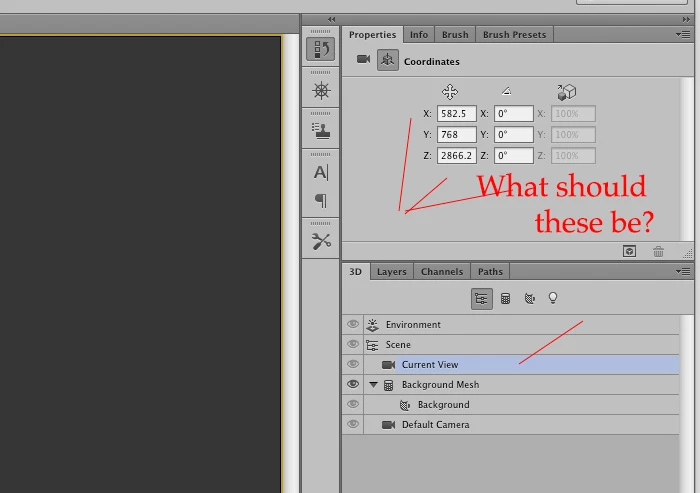Switch to the Brush tab
Image resolution: width=700 pixels, height=493 pixels.
pyautogui.click(x=455, y=35)
